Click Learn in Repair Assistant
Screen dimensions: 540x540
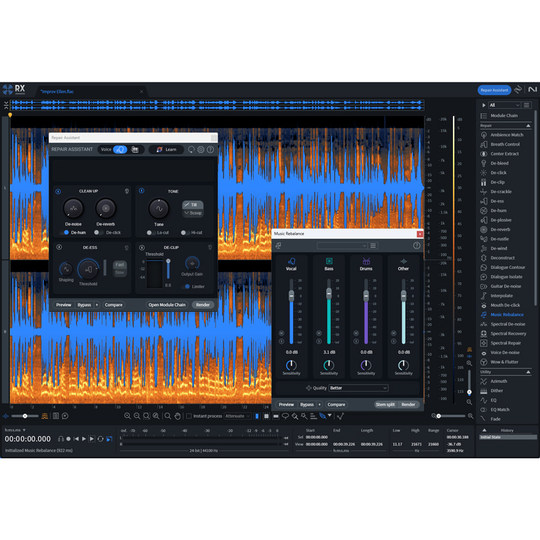166,149
